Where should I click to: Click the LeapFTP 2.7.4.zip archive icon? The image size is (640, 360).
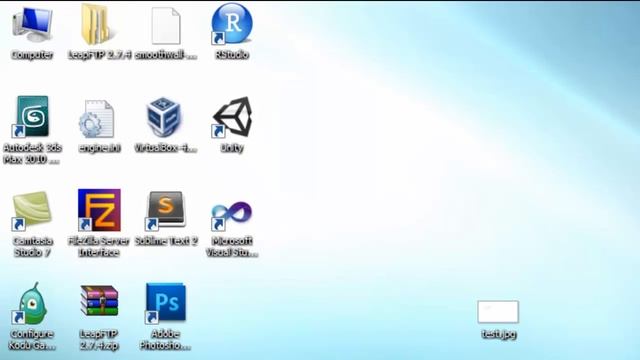click(99, 301)
